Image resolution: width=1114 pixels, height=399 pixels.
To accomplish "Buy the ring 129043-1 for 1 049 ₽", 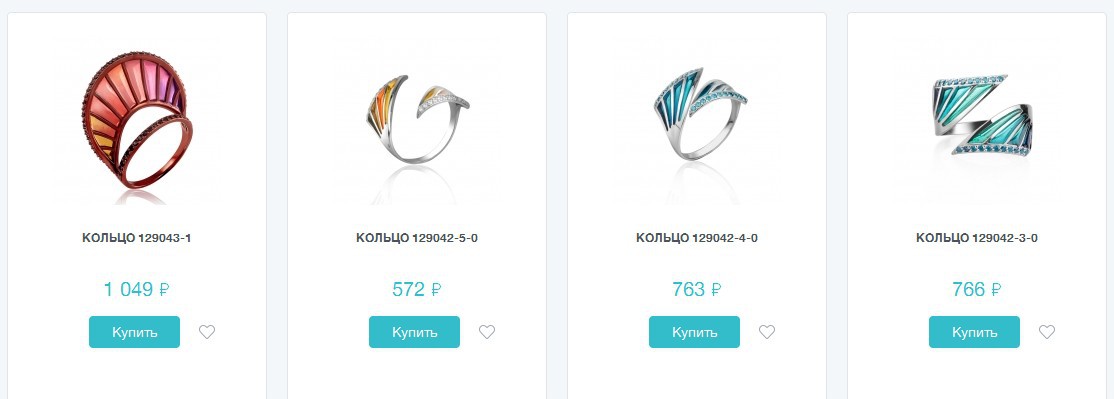I will [134, 332].
